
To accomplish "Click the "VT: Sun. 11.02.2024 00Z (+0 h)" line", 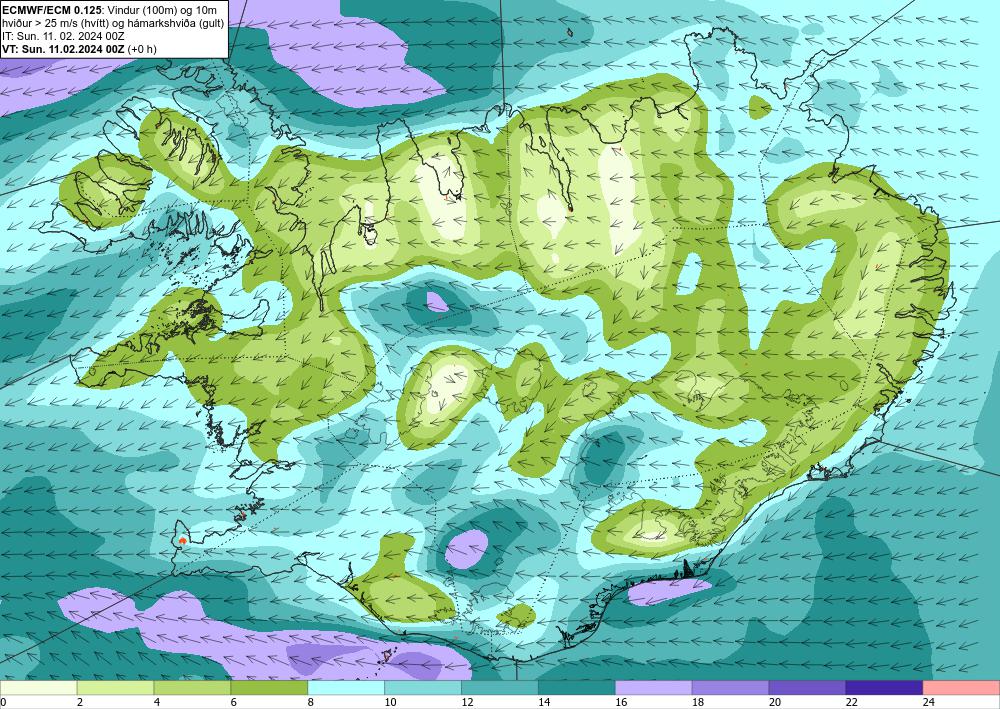I will pos(78,49).
